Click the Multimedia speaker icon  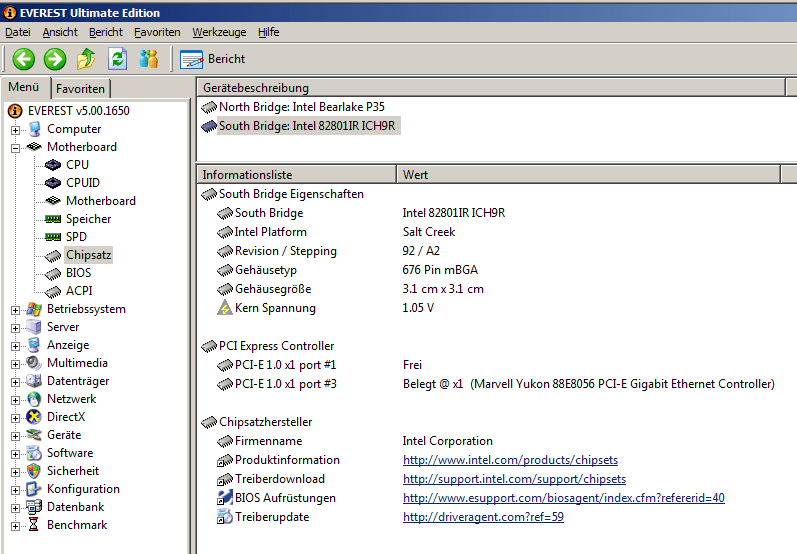[x=34, y=363]
